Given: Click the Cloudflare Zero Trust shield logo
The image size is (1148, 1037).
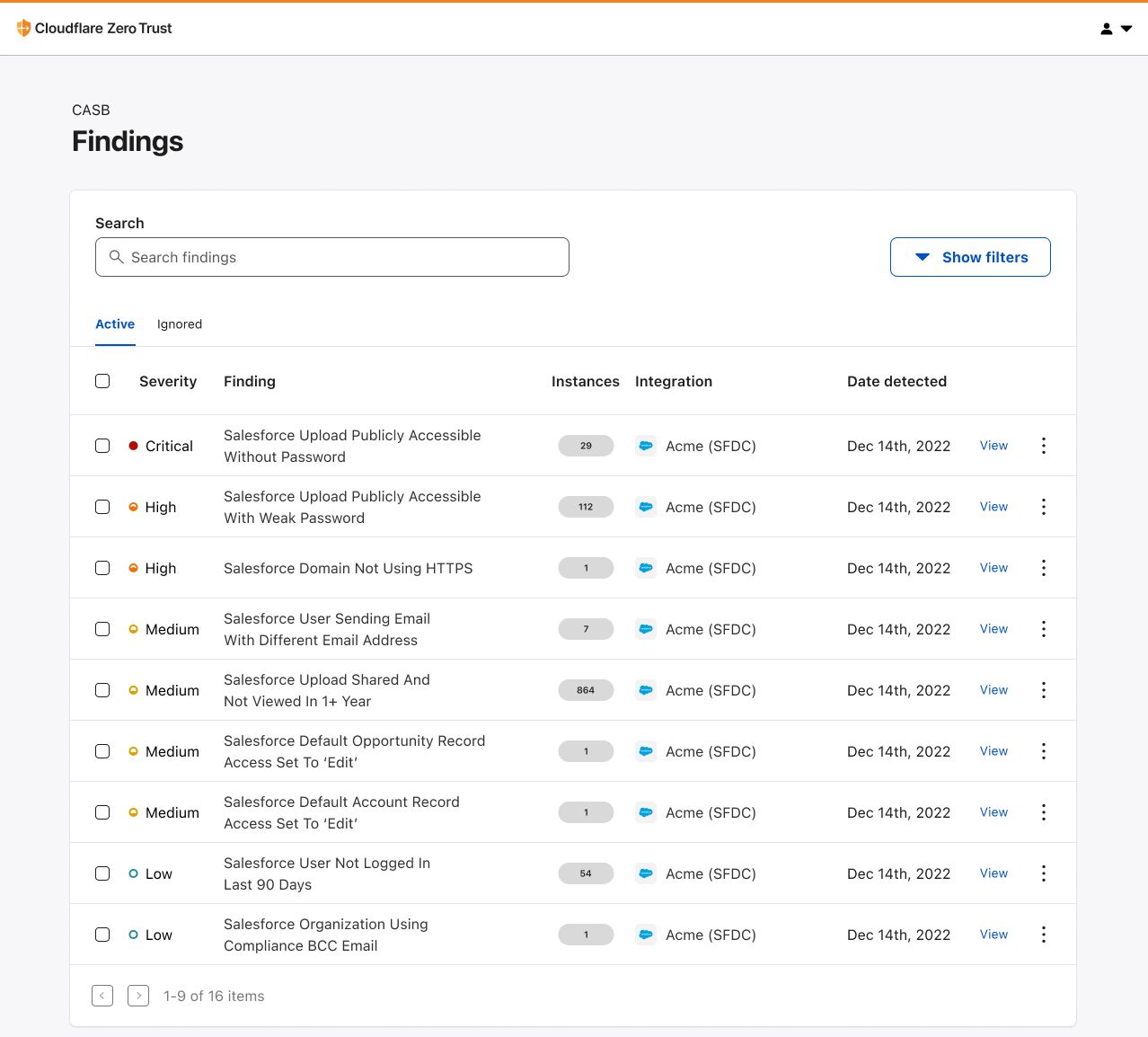Looking at the screenshot, I should tap(23, 28).
